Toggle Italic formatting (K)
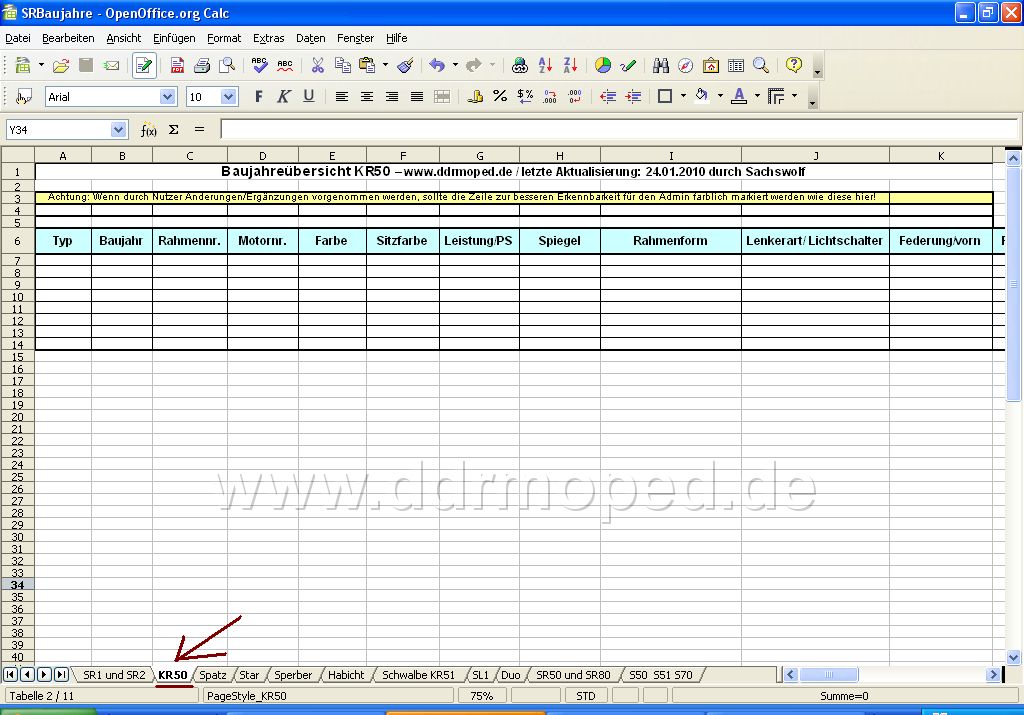Screen dimensions: 1024x715 pyautogui.click(x=283, y=97)
